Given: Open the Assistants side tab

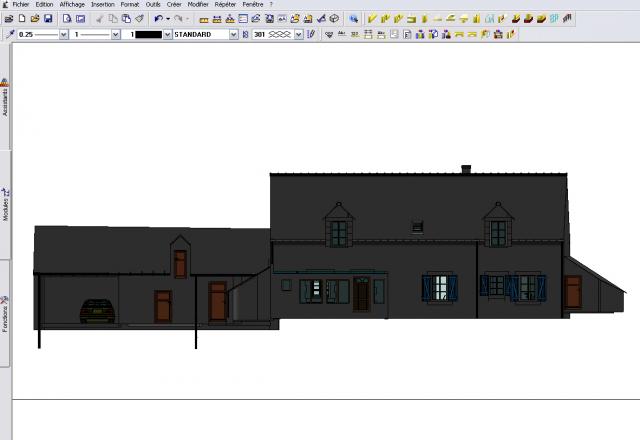Looking at the screenshot, I should point(4,98).
